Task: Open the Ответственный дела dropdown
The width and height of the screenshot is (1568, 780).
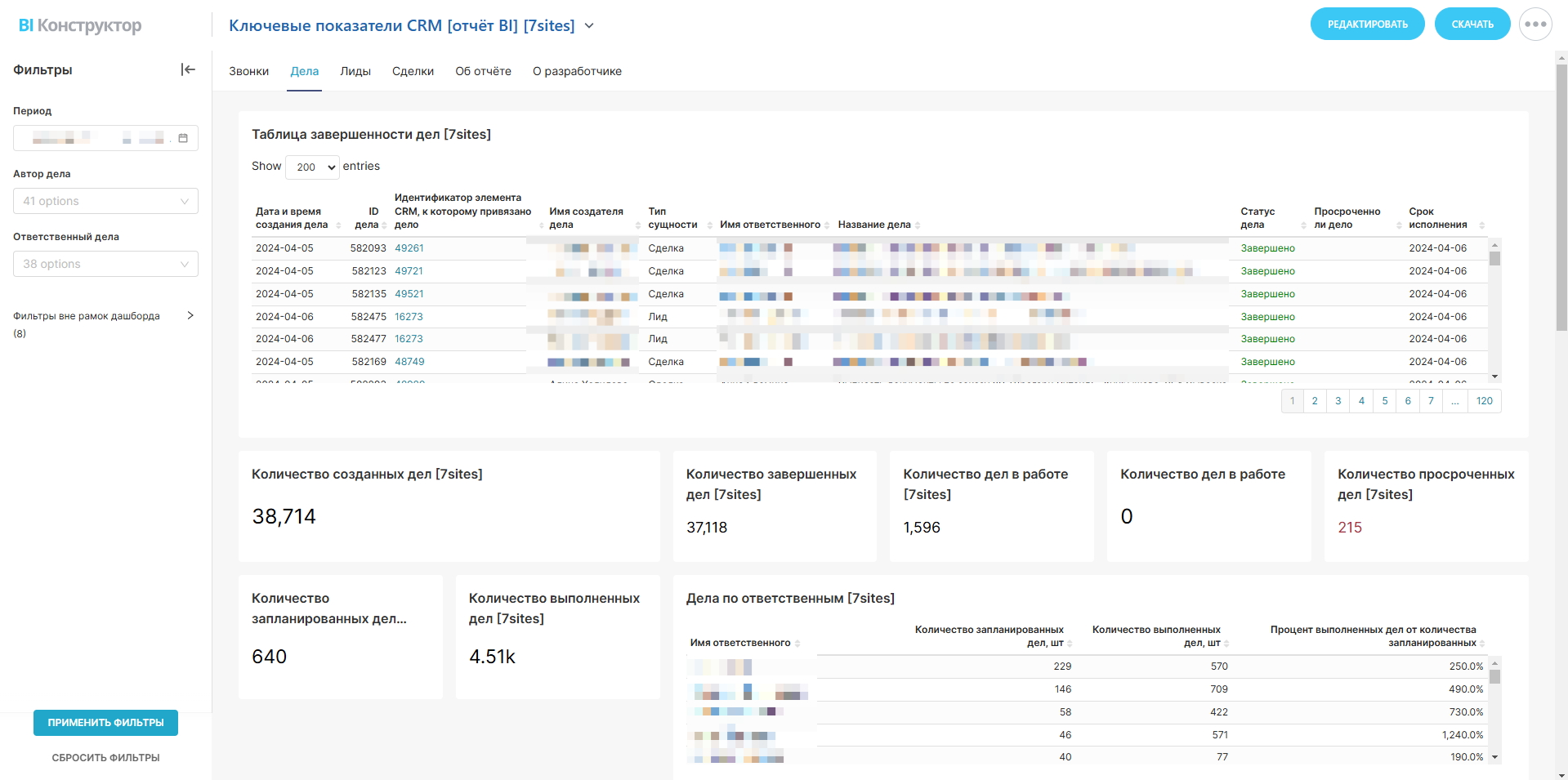Action: [105, 264]
